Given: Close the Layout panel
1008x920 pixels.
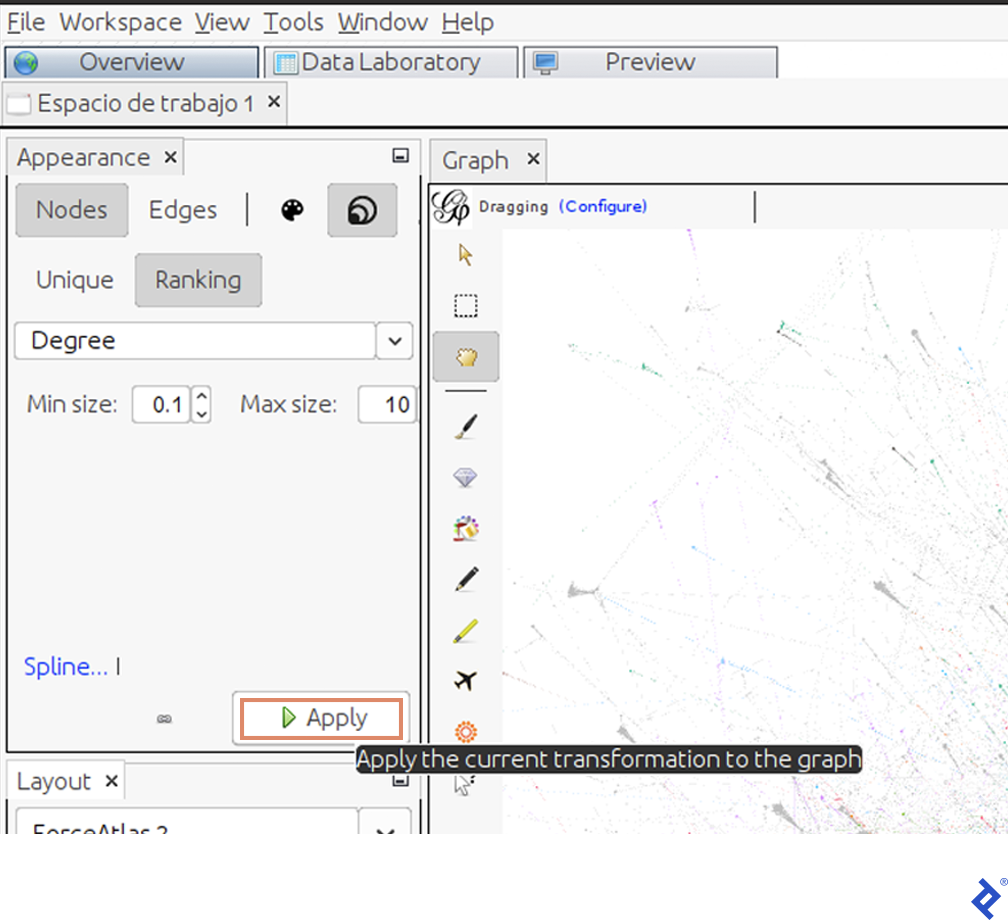Looking at the screenshot, I should coord(111,780).
